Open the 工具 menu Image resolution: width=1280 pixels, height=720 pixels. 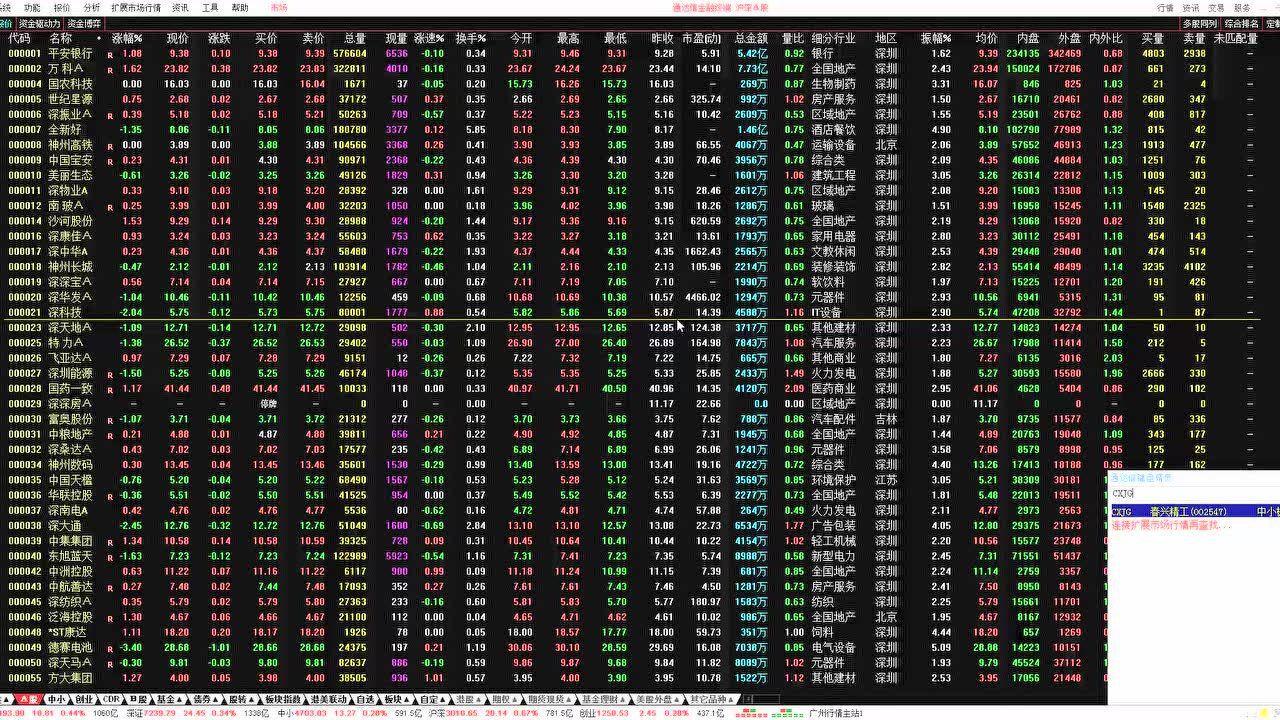pos(210,7)
